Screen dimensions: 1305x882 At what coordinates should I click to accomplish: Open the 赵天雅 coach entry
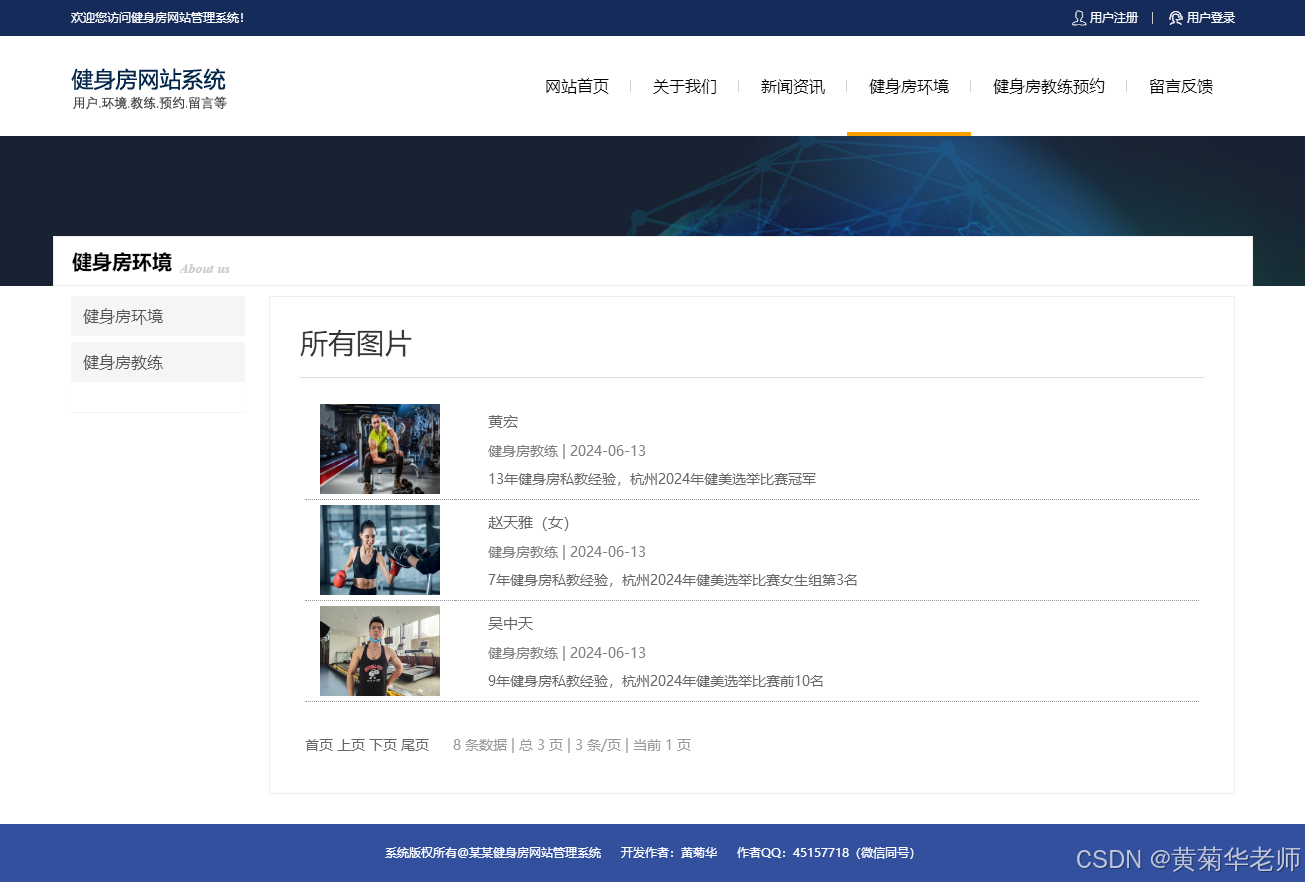coord(528,522)
